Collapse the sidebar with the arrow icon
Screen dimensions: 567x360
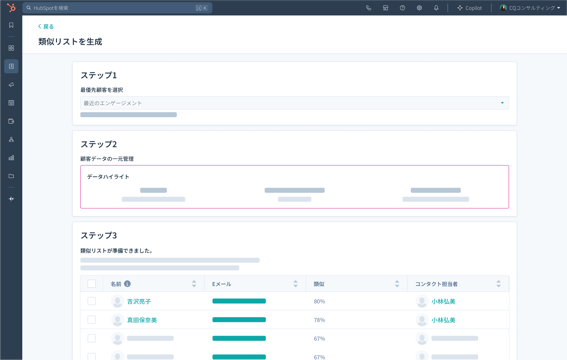tap(11, 199)
